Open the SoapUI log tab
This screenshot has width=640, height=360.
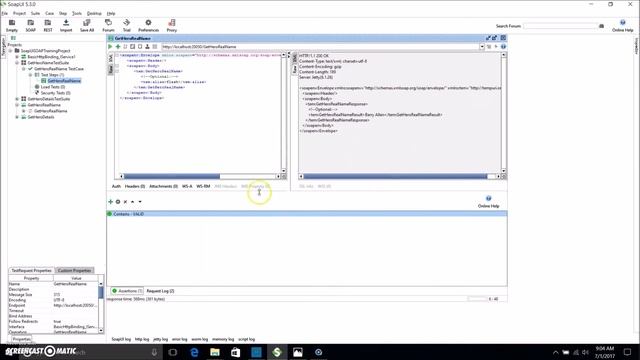121,340
